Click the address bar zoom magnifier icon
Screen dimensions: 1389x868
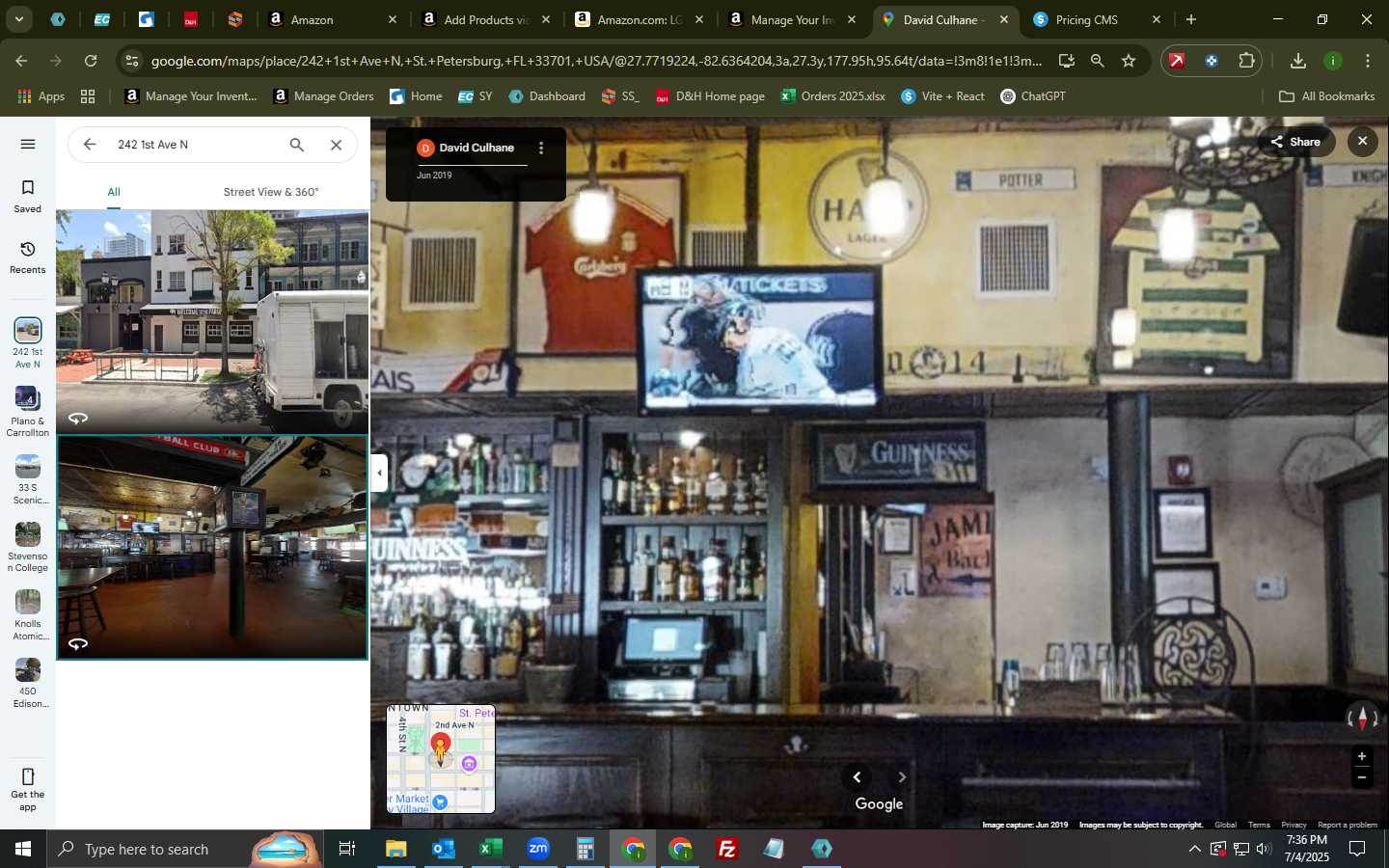1097,61
